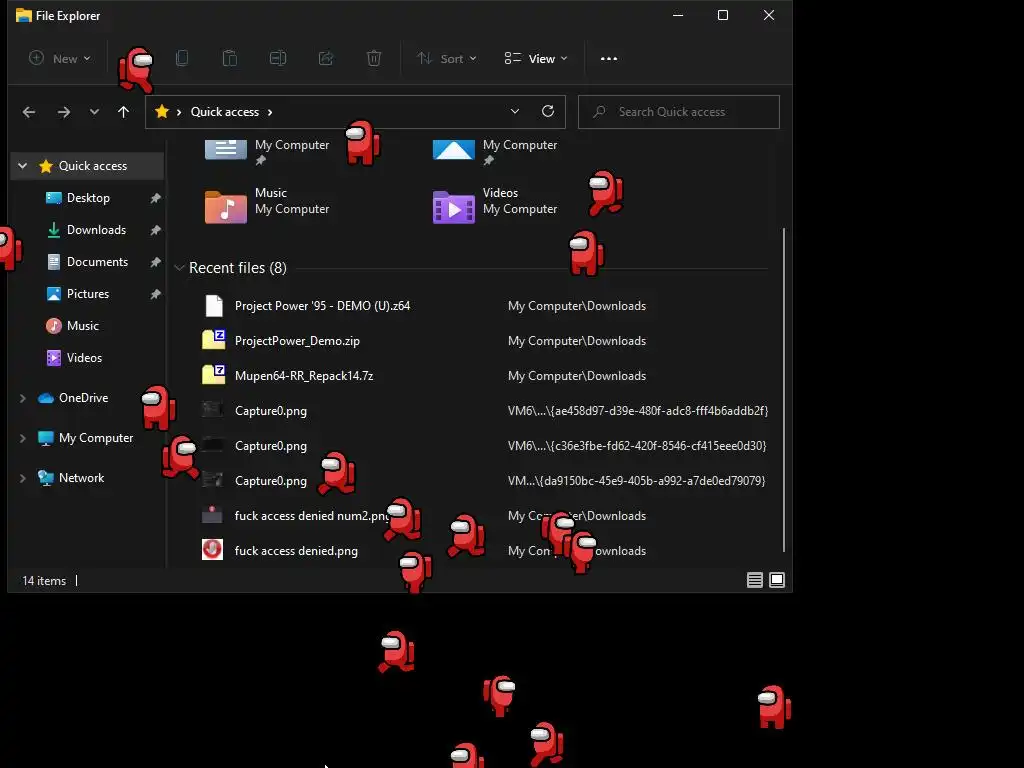1024x768 pixels.
Task: Open Downloads in the sidebar
Action: (x=96, y=230)
